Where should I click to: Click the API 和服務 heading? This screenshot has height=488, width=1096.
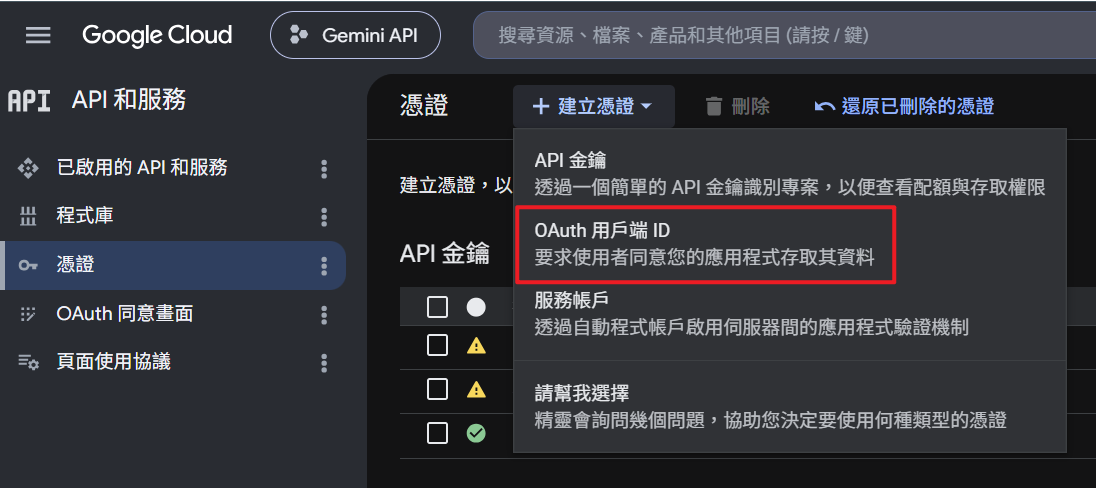point(129,101)
